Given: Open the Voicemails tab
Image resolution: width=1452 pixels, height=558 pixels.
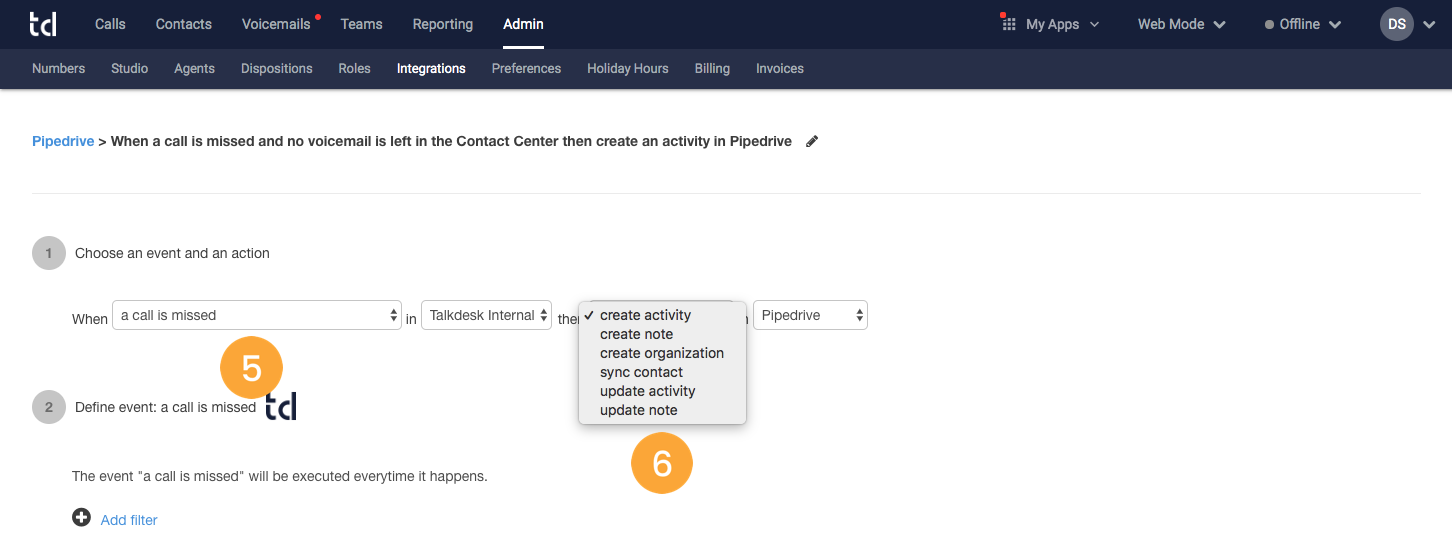Looking at the screenshot, I should coord(276,24).
